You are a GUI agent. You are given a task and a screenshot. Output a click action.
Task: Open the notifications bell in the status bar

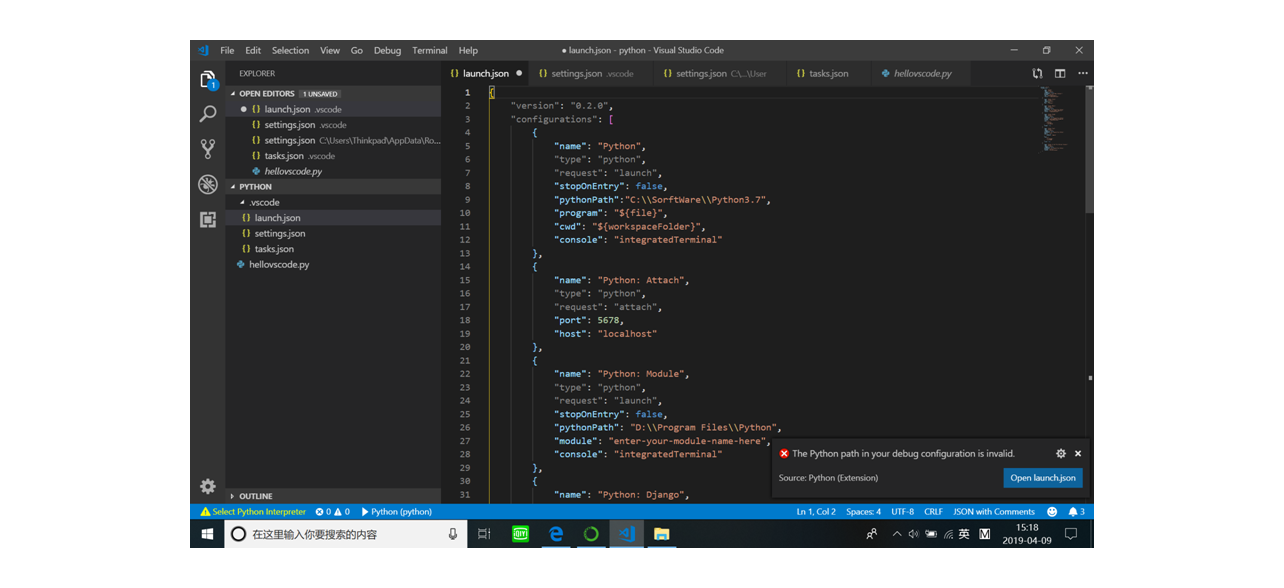coord(1076,511)
